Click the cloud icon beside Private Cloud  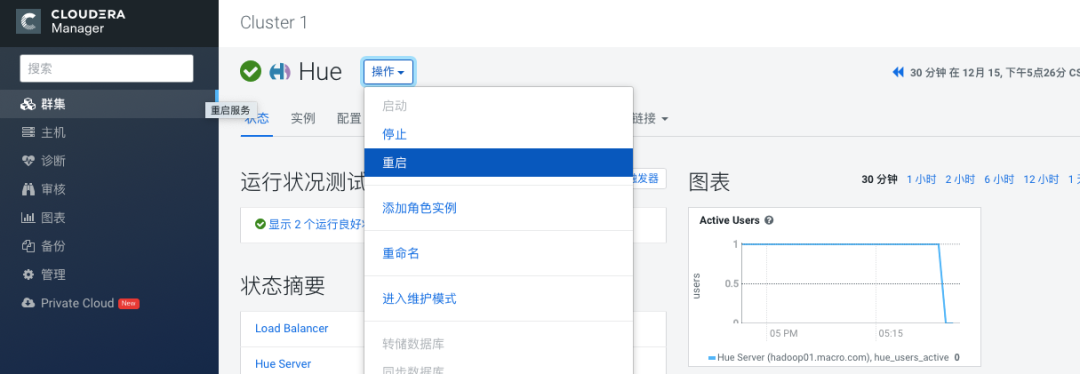(x=28, y=303)
